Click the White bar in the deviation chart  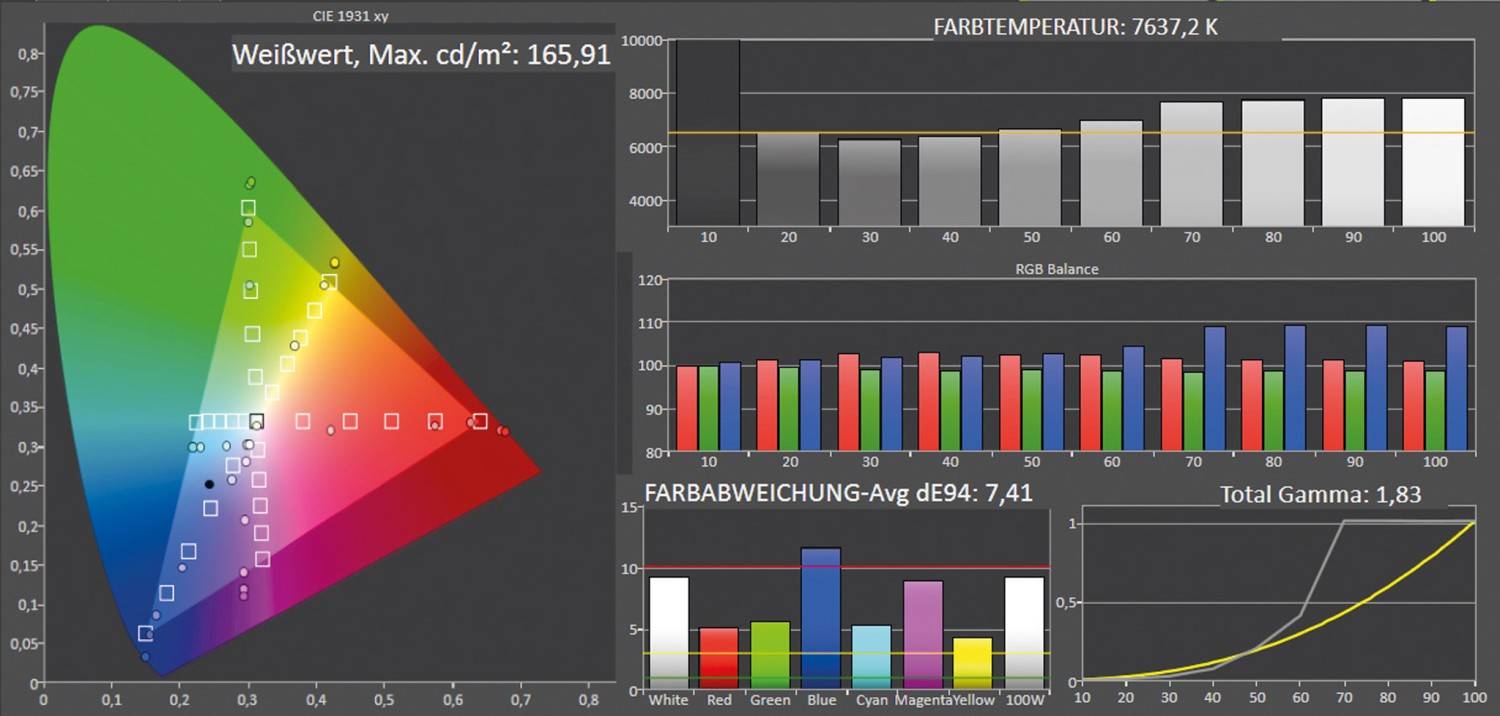[668, 629]
